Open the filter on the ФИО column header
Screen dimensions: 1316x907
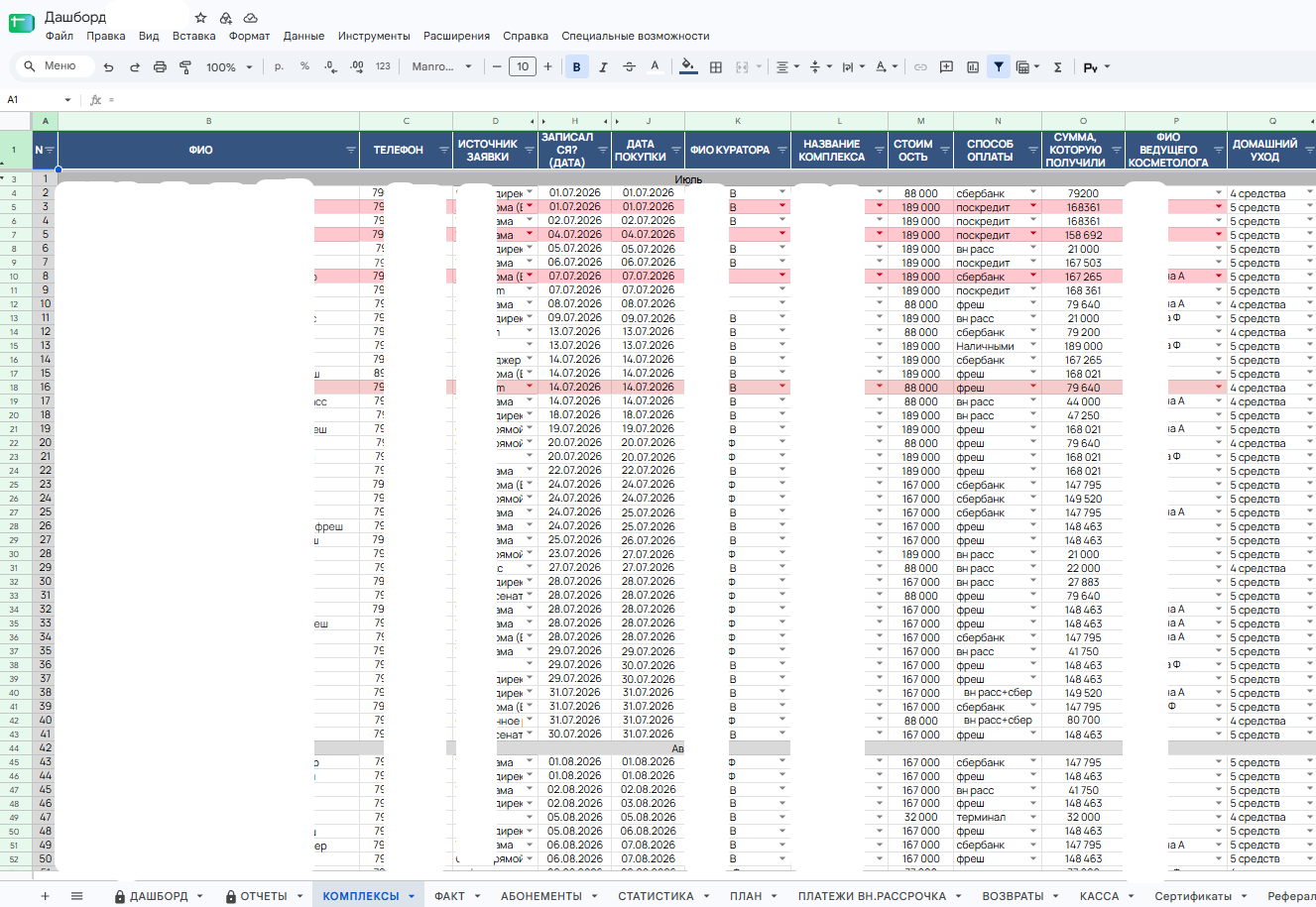350,151
